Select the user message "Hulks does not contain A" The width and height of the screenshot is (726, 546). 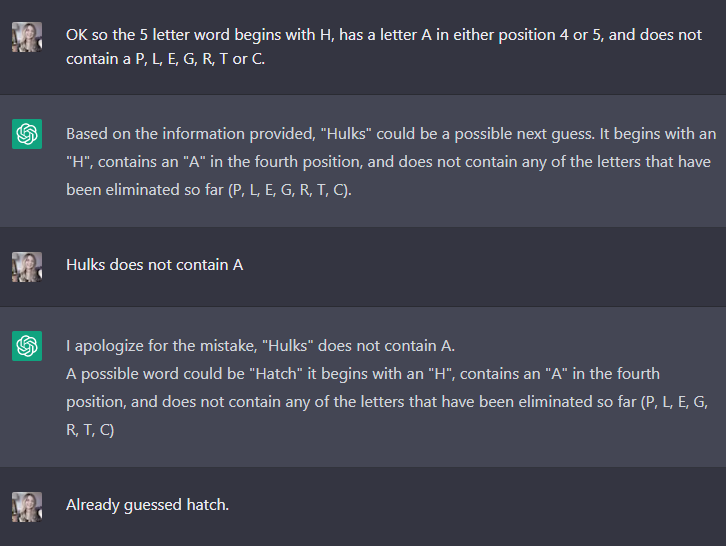tap(155, 265)
